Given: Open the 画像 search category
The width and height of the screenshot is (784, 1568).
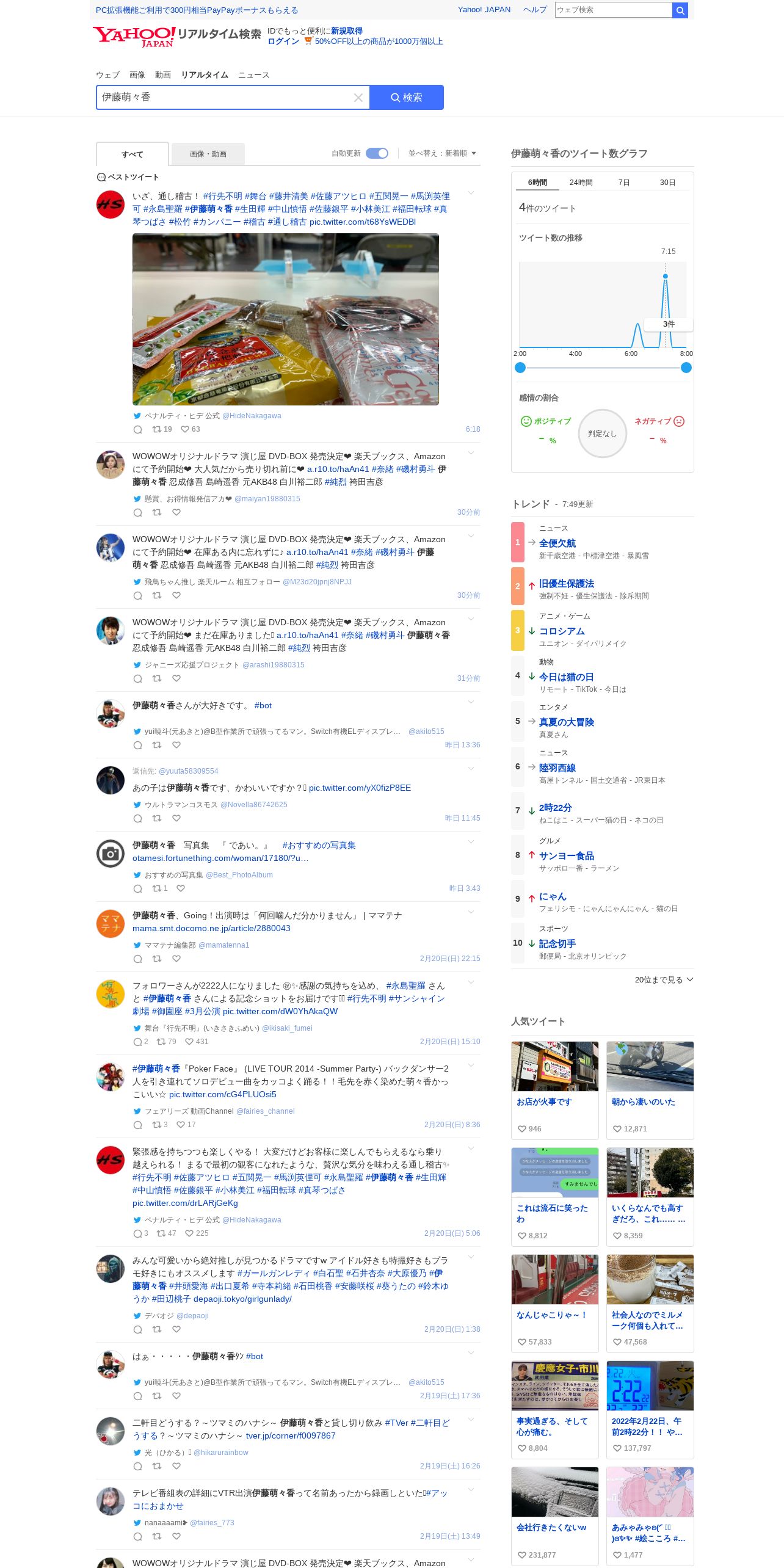Looking at the screenshot, I should (x=137, y=75).
